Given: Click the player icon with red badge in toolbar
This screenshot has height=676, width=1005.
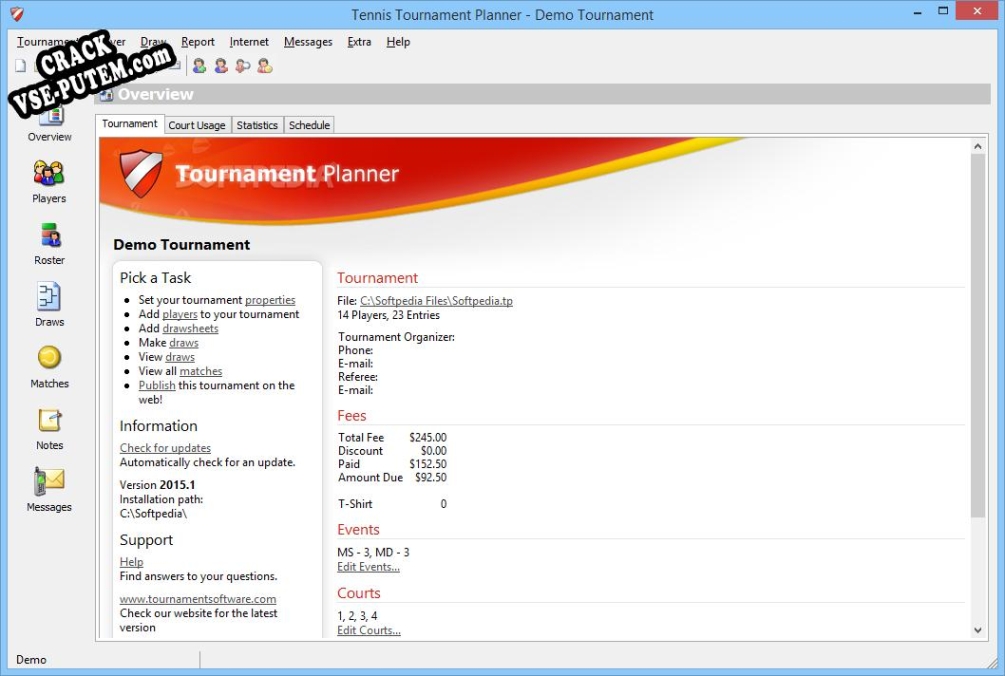Looking at the screenshot, I should (x=221, y=65).
